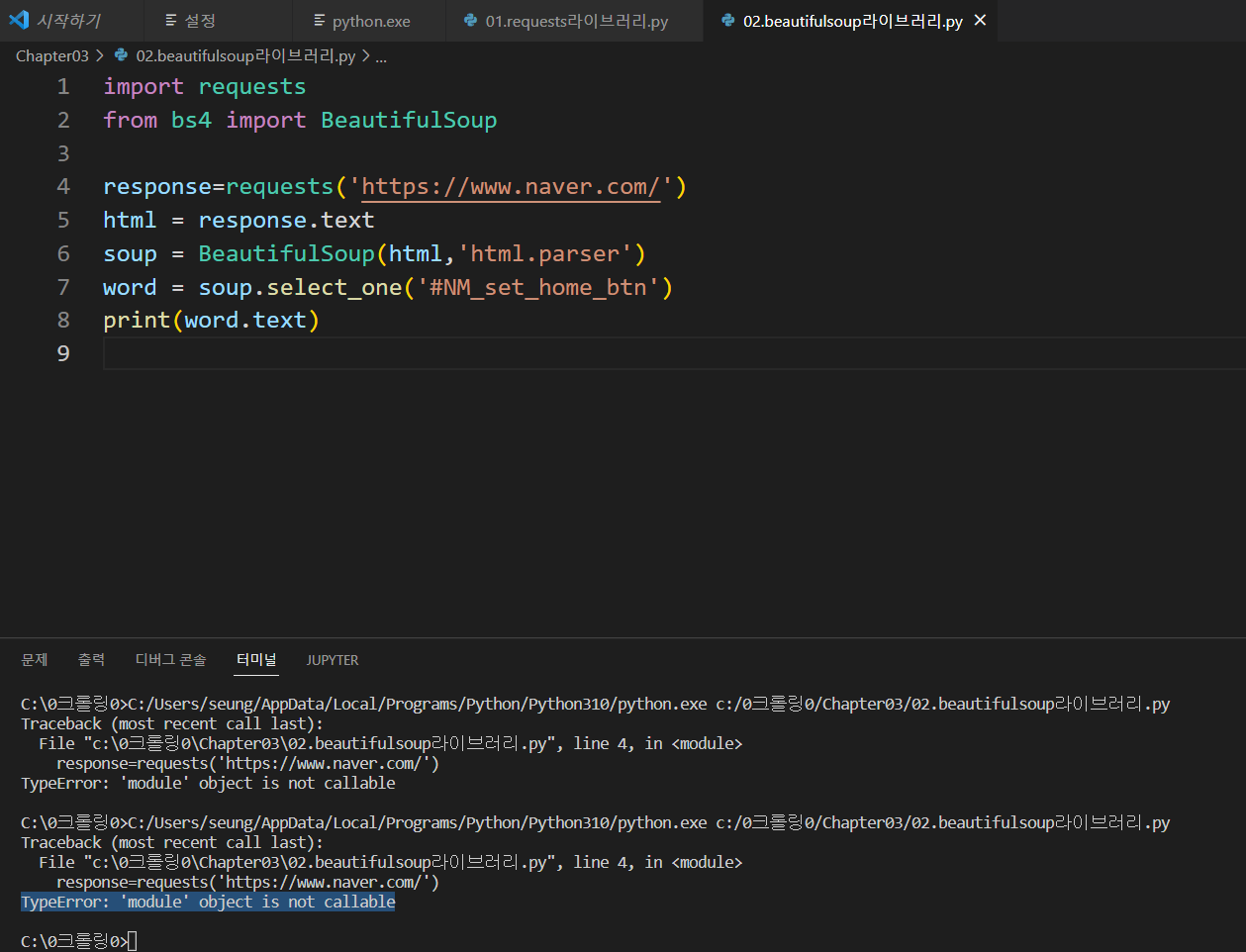
Task: Click the settings file icon on 설정 tab
Action: (170, 21)
